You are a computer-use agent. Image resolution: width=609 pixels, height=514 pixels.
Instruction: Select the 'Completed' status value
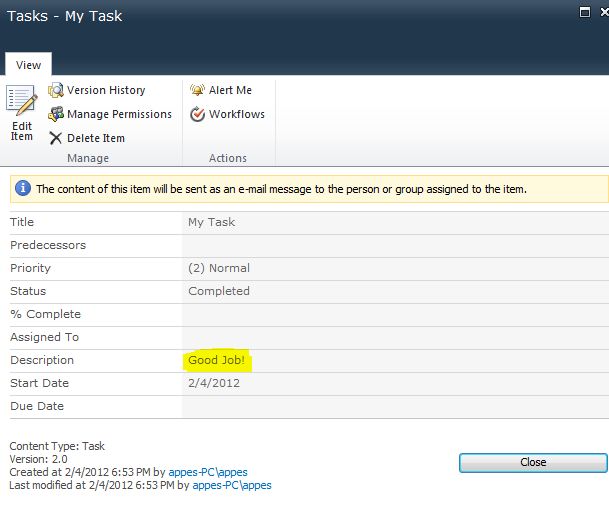(219, 291)
